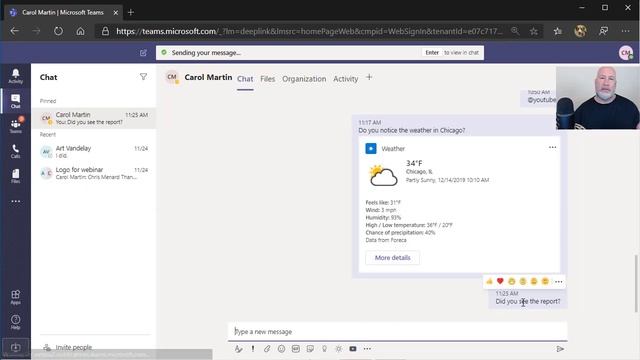Click Invite people link
Screen dimensions: 640x360
[73, 347]
